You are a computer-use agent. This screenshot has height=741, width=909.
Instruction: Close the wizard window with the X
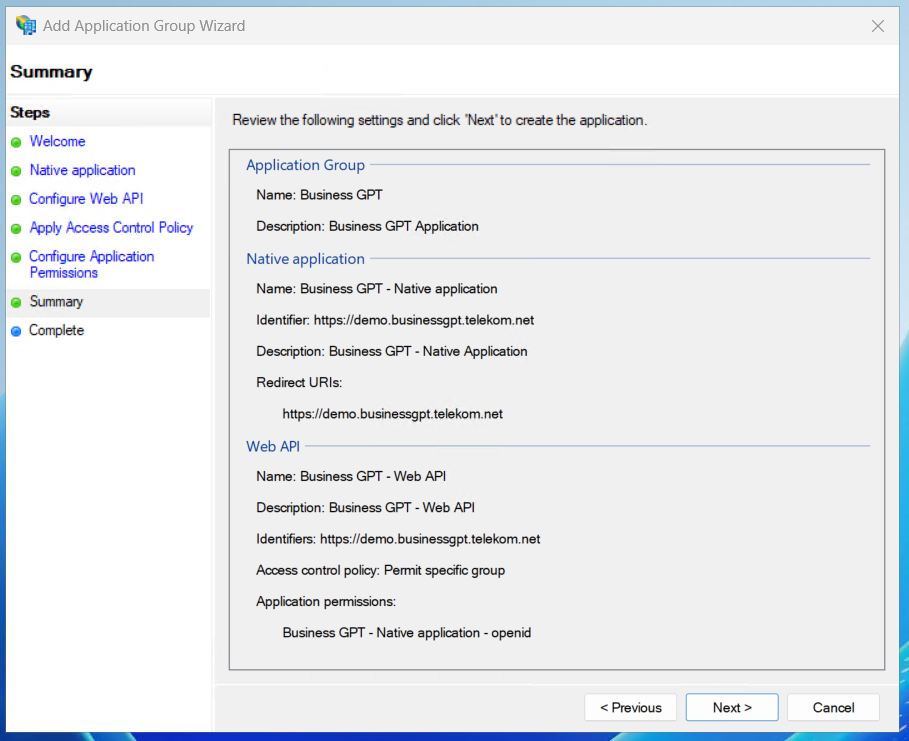[878, 26]
